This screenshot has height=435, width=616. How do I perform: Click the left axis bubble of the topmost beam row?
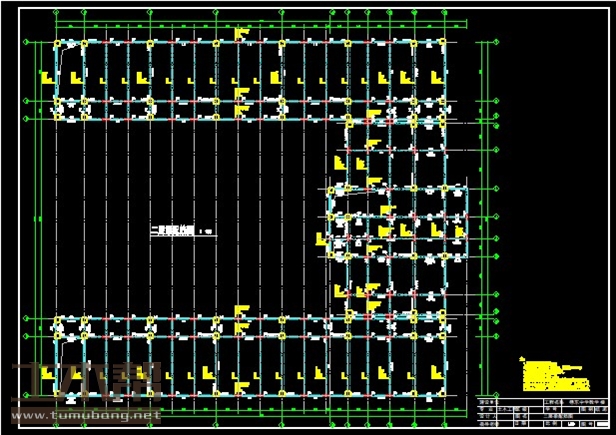(24, 43)
